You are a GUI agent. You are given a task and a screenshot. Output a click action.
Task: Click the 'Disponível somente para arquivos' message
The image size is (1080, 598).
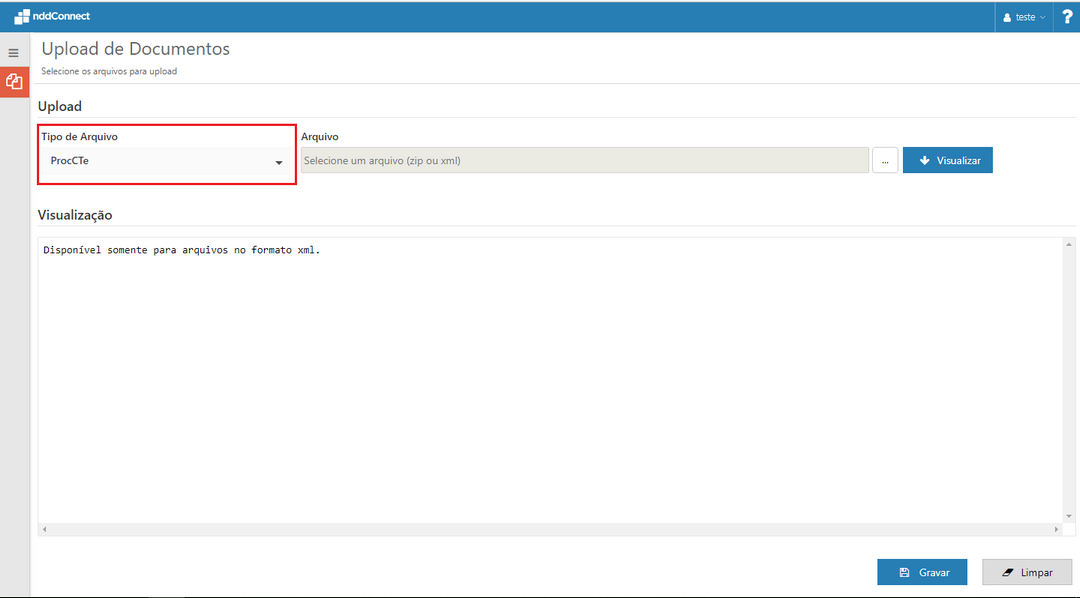click(182, 250)
